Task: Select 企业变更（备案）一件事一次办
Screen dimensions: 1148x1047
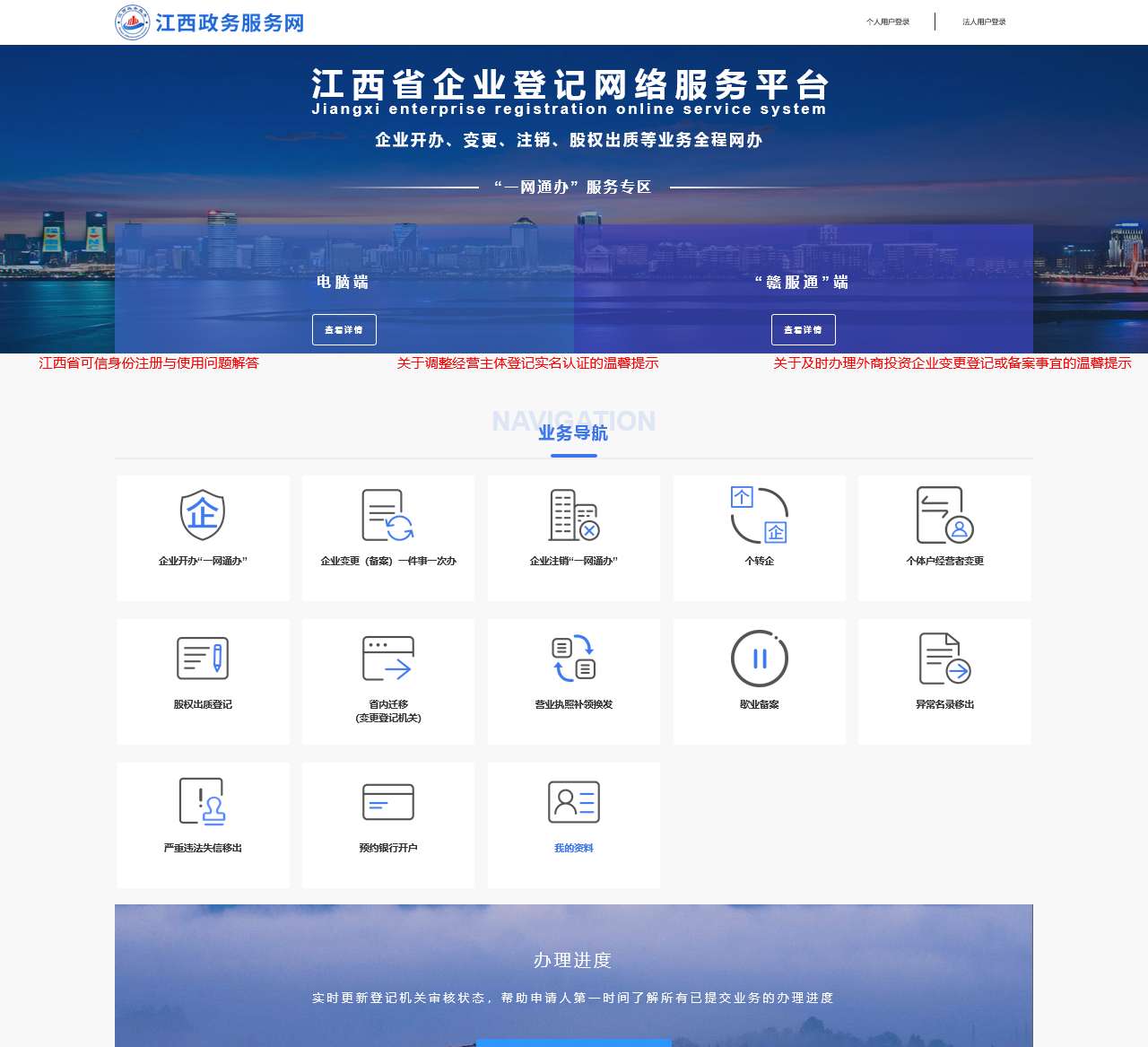Action: tap(387, 537)
